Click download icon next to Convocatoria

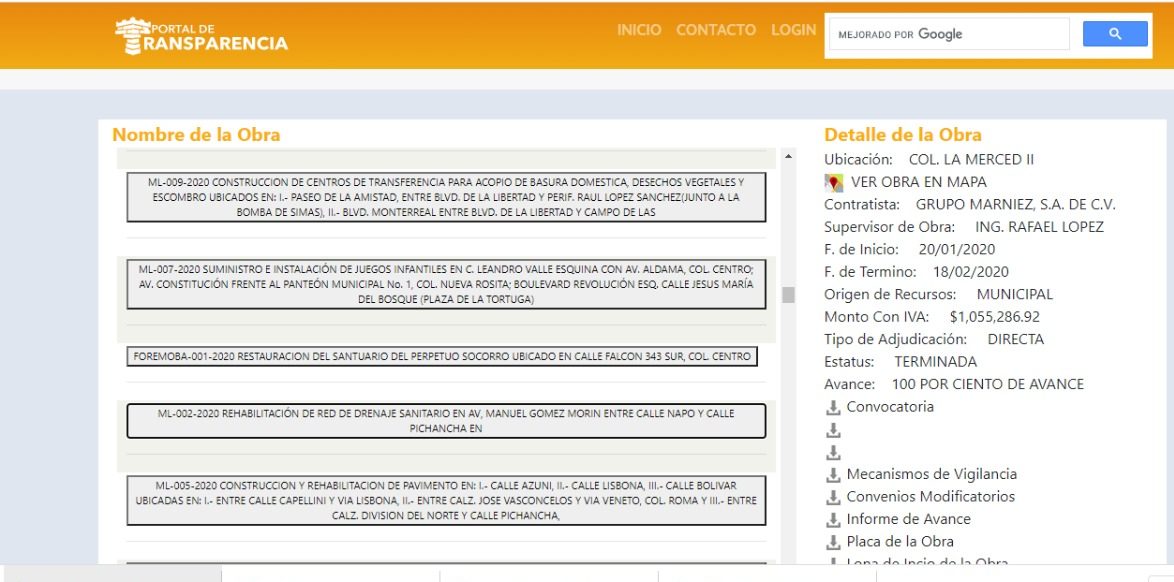(833, 407)
